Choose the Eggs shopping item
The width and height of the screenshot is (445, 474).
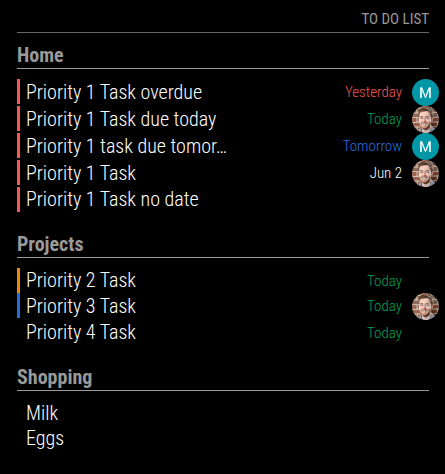tap(45, 439)
